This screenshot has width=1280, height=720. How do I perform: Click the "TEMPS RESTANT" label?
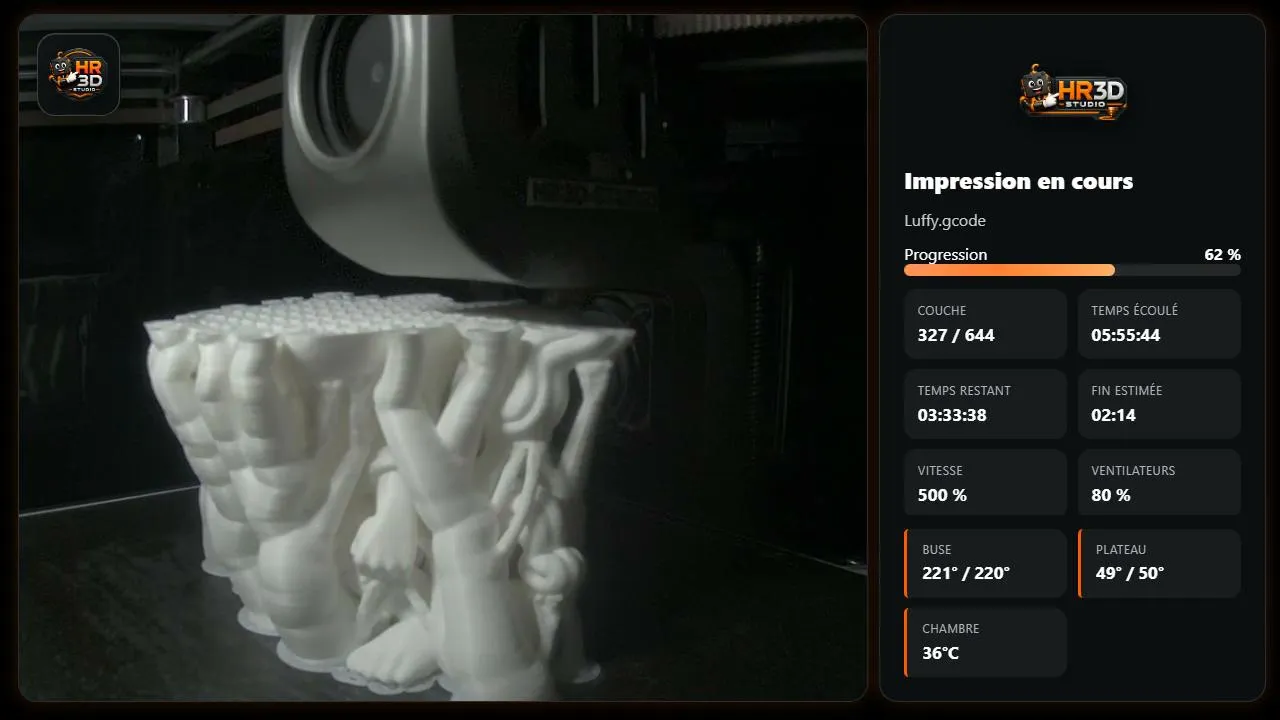click(x=964, y=391)
